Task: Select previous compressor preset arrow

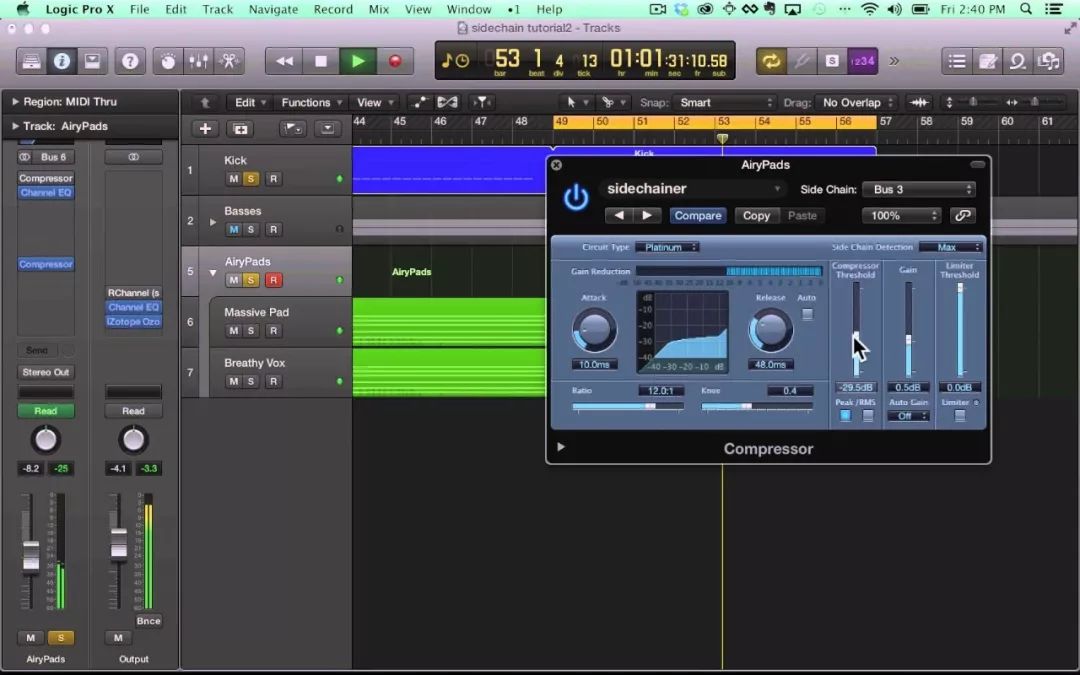Action: 619,216
